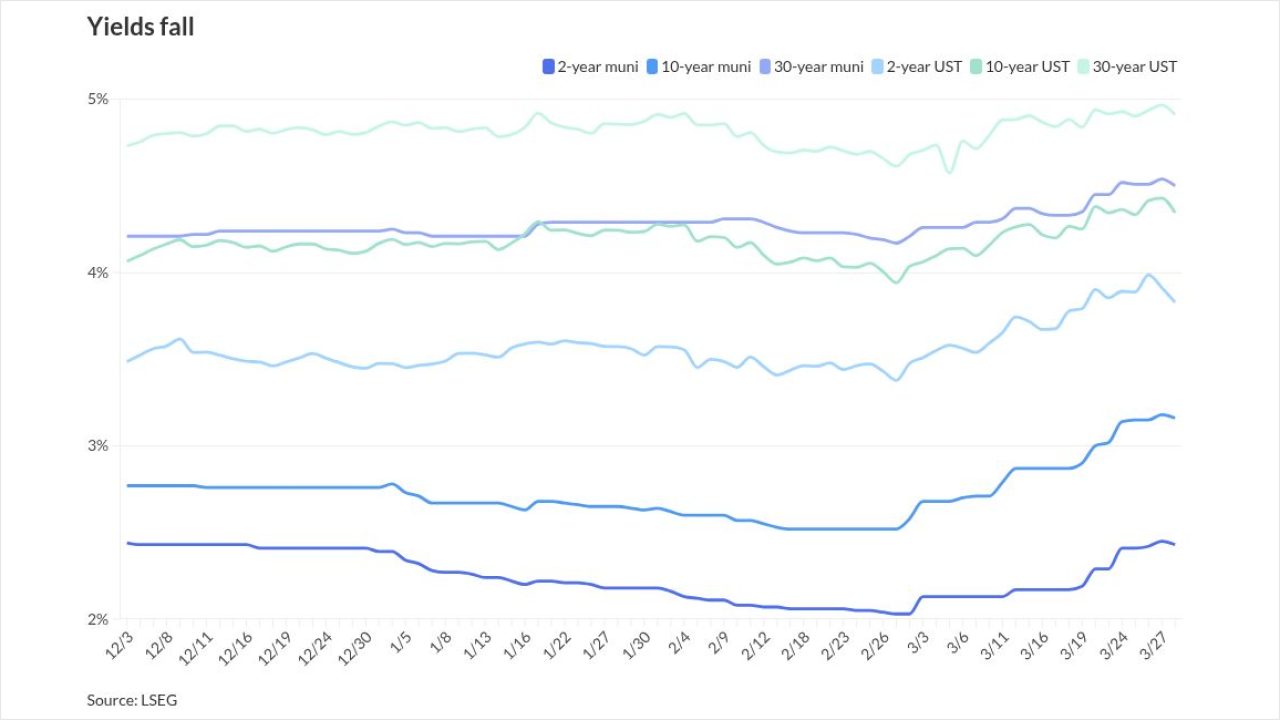Hide the series via "10-year muni" label
Screen dimensions: 1280x720
point(705,67)
